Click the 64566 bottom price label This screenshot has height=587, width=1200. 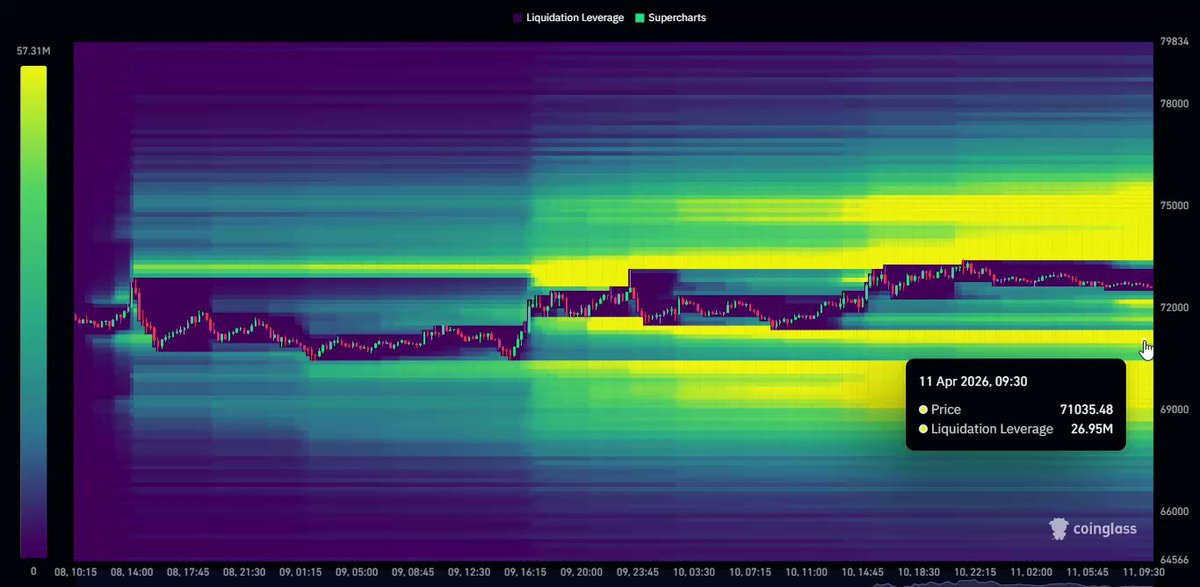1174,560
